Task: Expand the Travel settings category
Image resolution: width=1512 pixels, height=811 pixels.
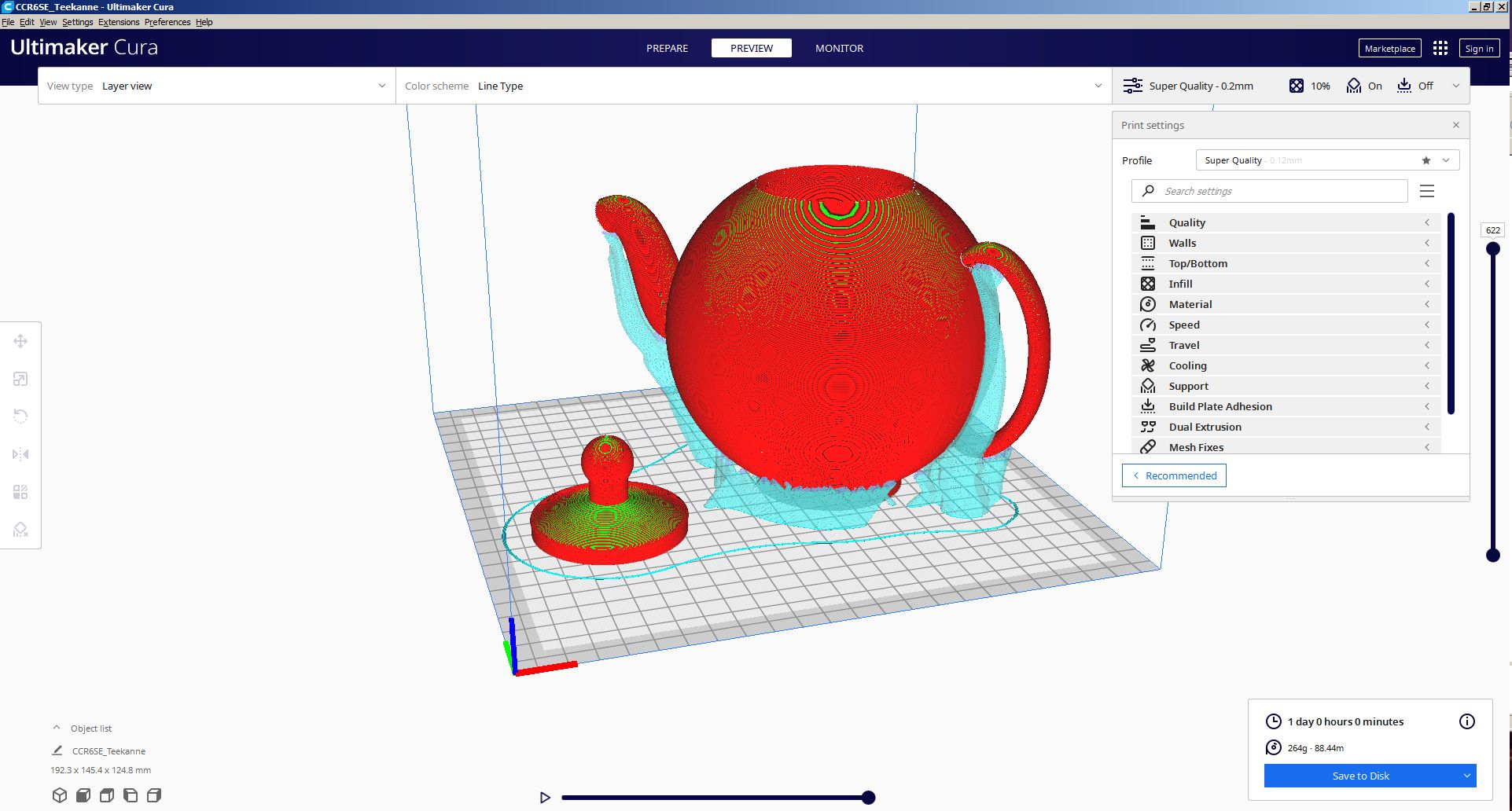Action: pos(1286,345)
